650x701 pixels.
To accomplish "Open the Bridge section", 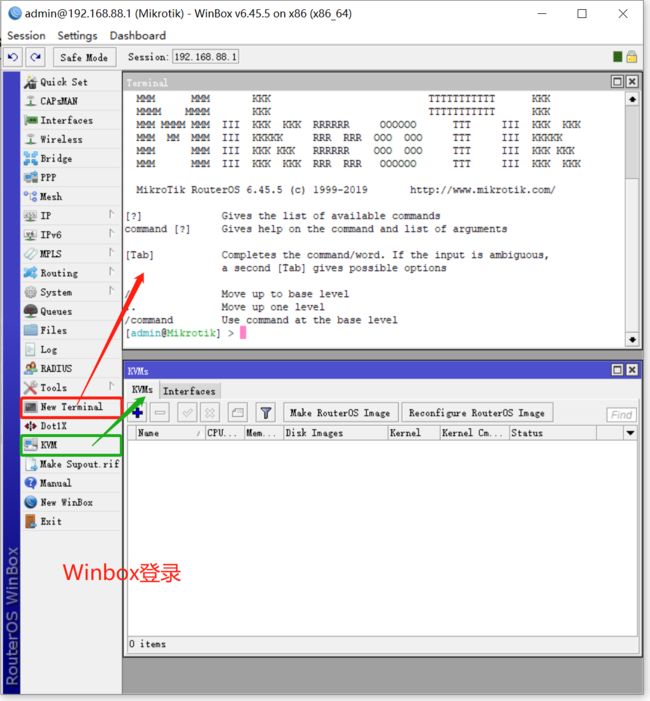I will click(x=71, y=158).
